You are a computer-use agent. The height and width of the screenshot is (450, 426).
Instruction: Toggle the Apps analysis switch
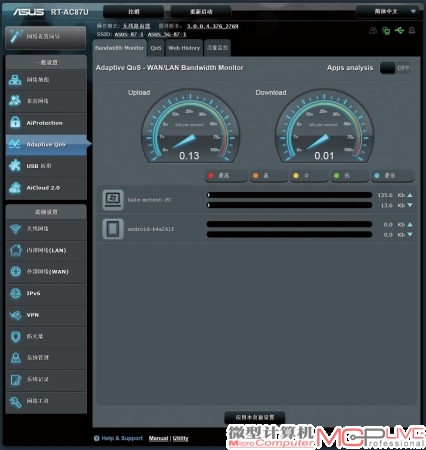coord(395,68)
